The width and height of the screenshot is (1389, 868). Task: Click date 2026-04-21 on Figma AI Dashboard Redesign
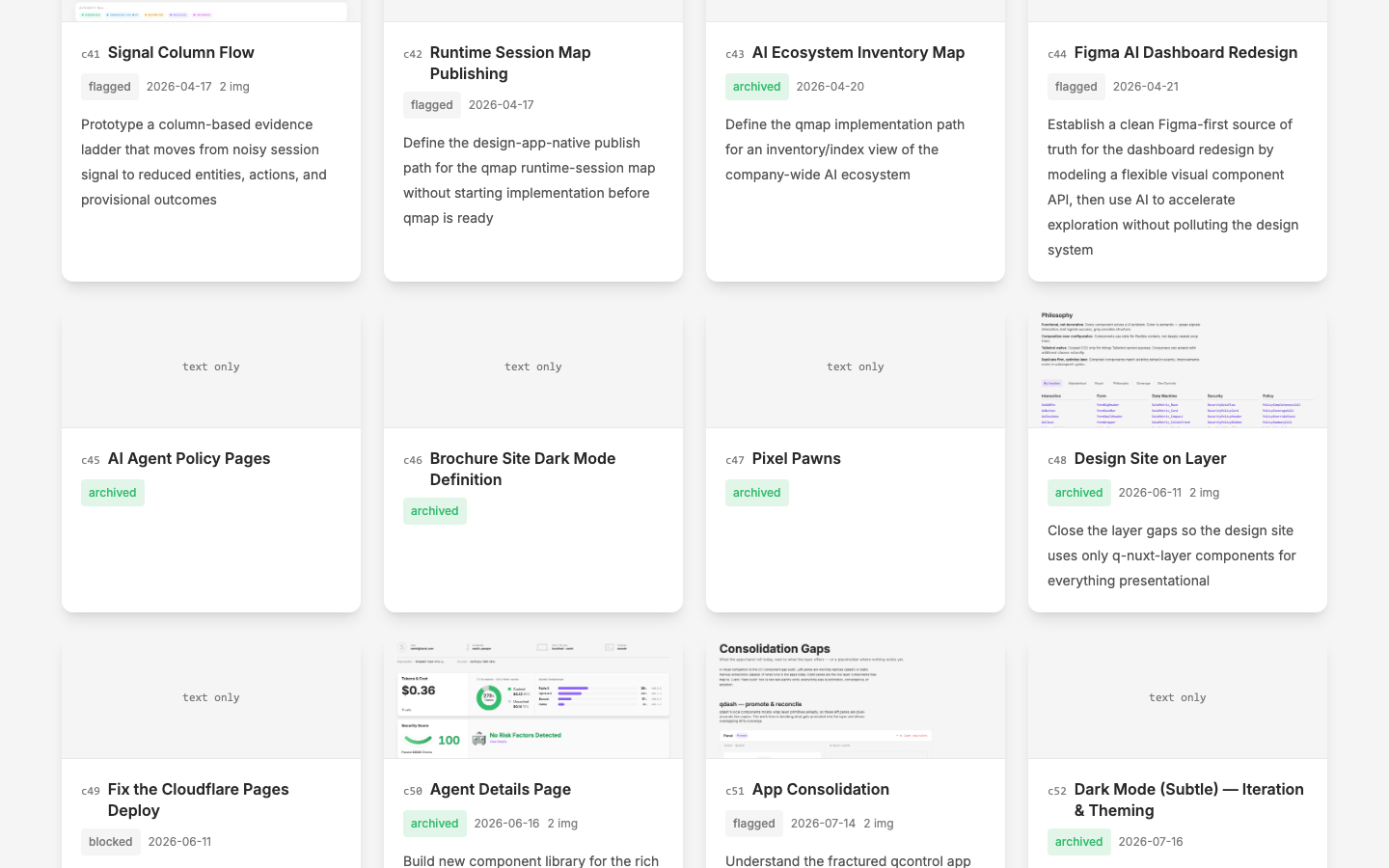click(1146, 87)
